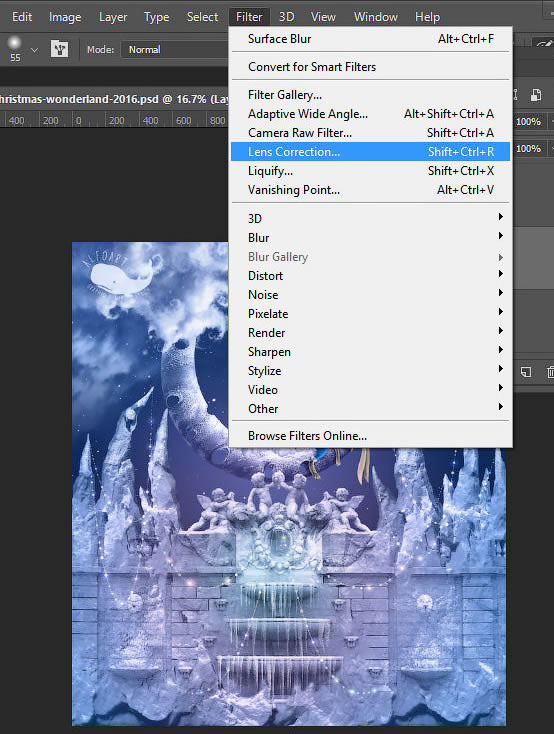The width and height of the screenshot is (554, 734).
Task: Open the Edit menu
Action: 22,17
